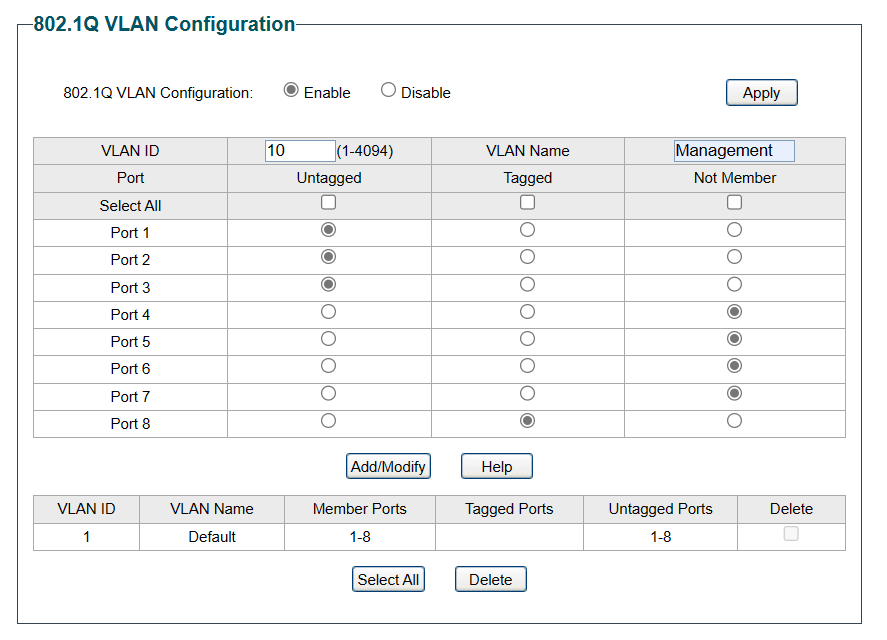Set Port 7 to Tagged

click(528, 394)
